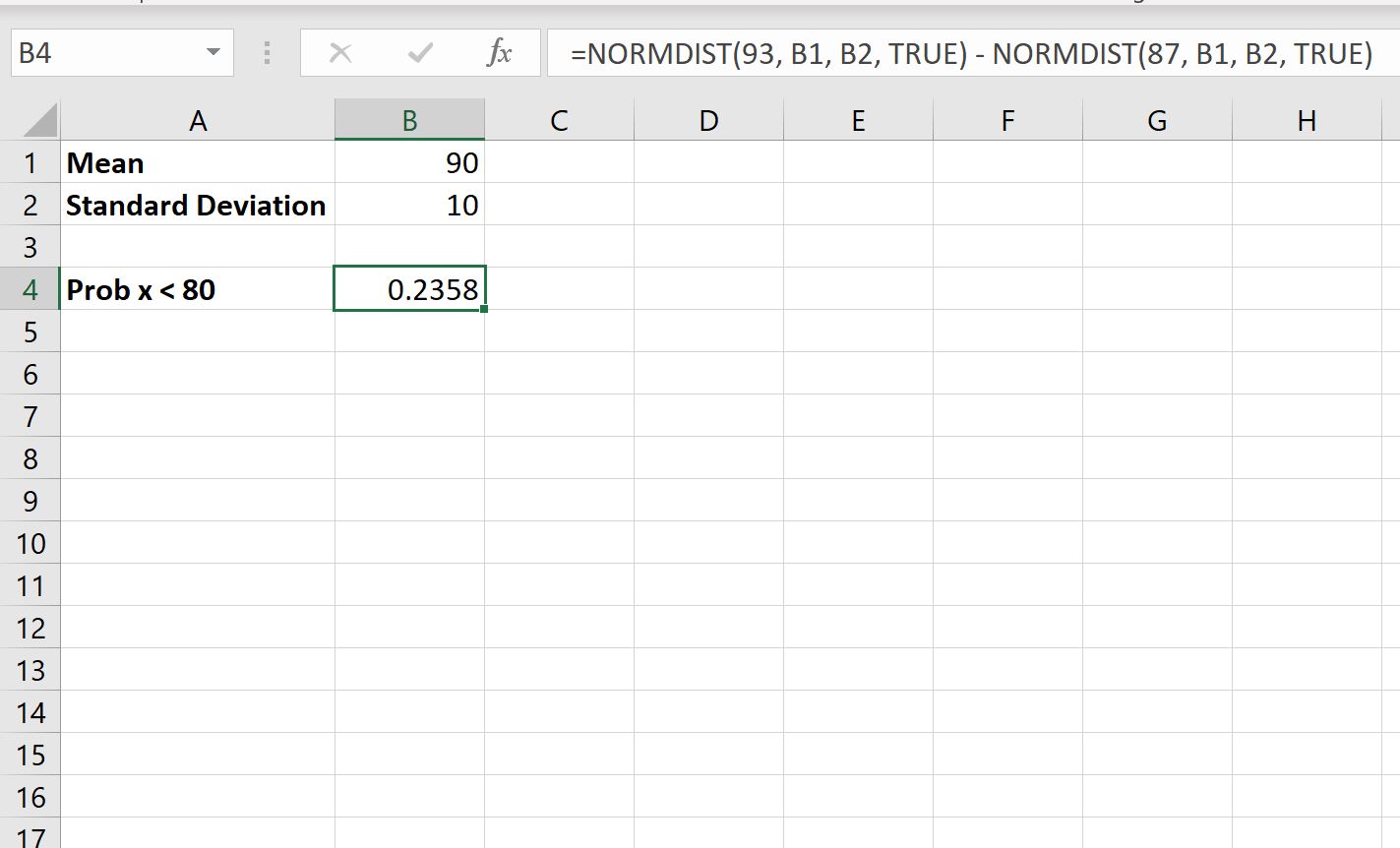Click the Standard Deviation label cell
This screenshot has height=848, width=1400.
(197, 205)
